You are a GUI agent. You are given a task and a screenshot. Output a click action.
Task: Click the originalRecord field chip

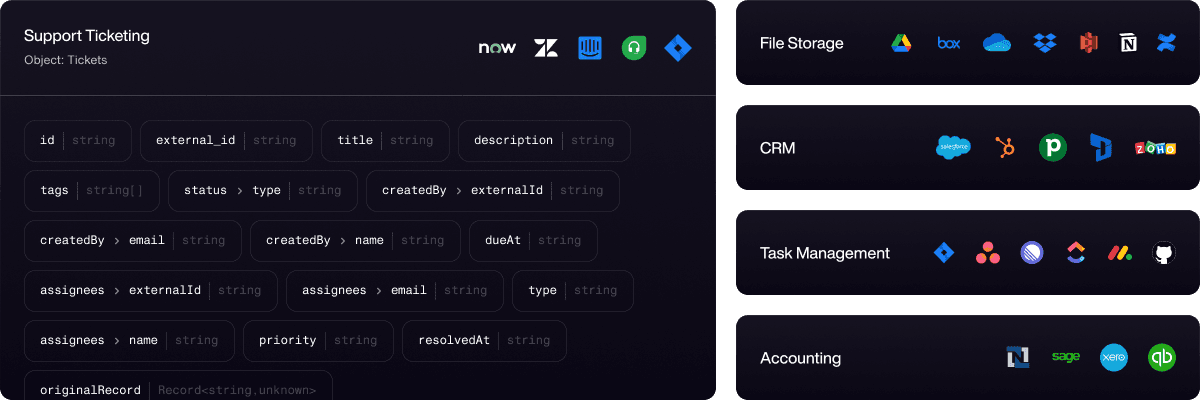178,389
